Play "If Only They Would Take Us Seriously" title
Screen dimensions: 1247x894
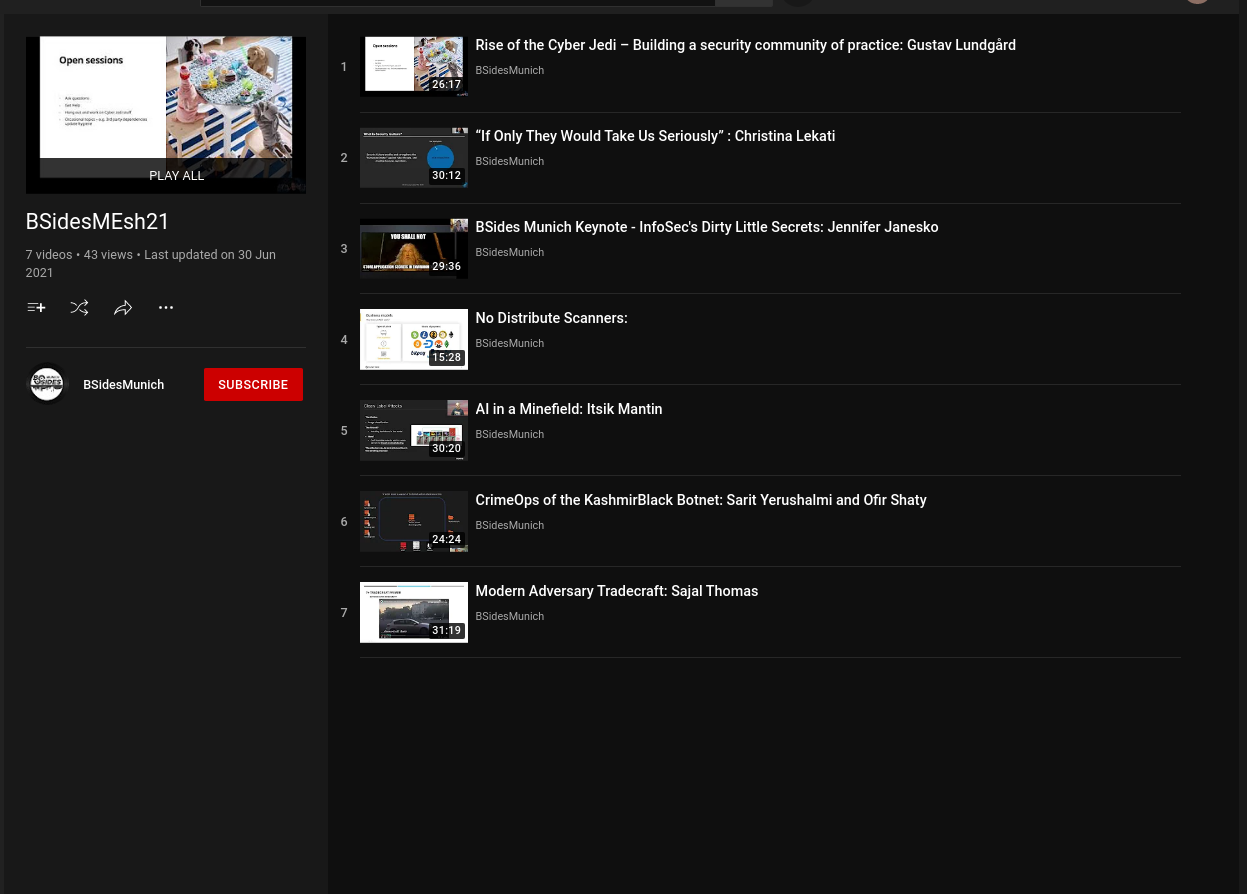655,137
